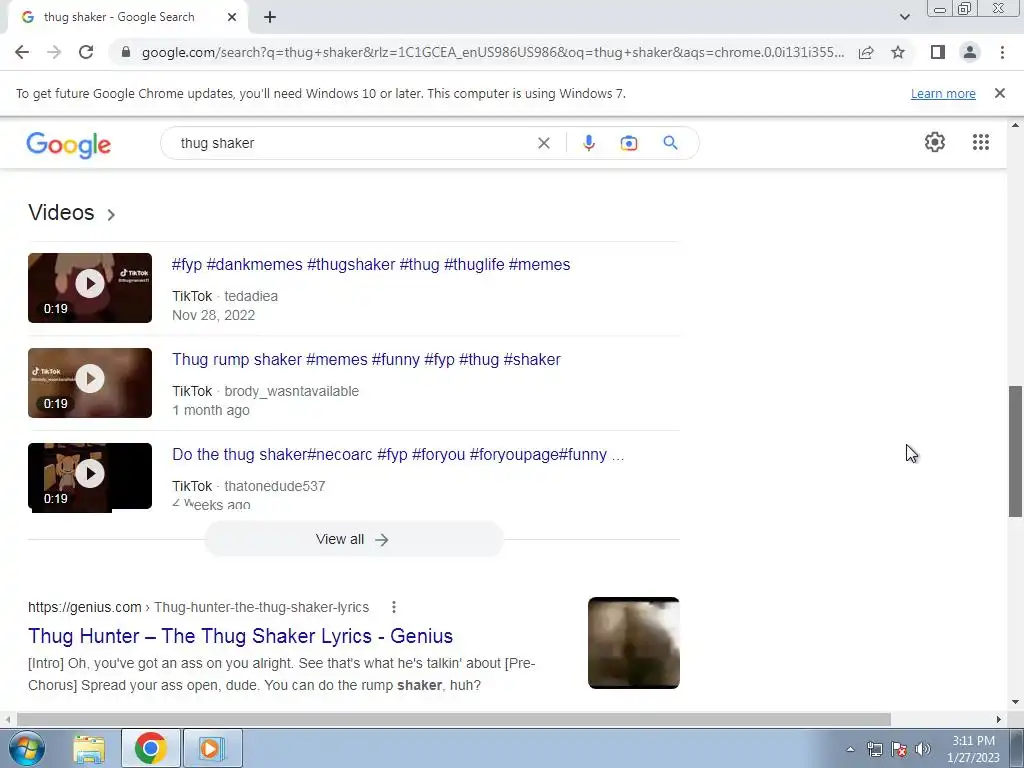This screenshot has height=768, width=1024.
Task: Click the horizontal scrollbar thumb
Action: click(x=454, y=719)
